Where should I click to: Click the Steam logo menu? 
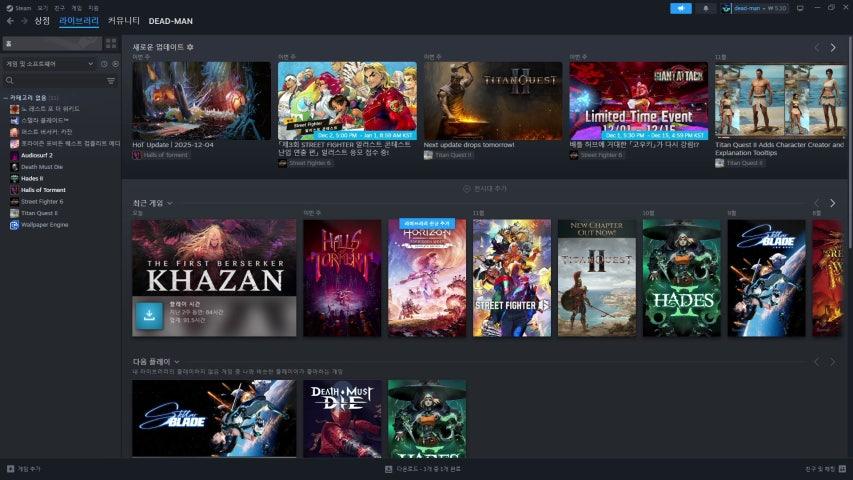coord(18,8)
